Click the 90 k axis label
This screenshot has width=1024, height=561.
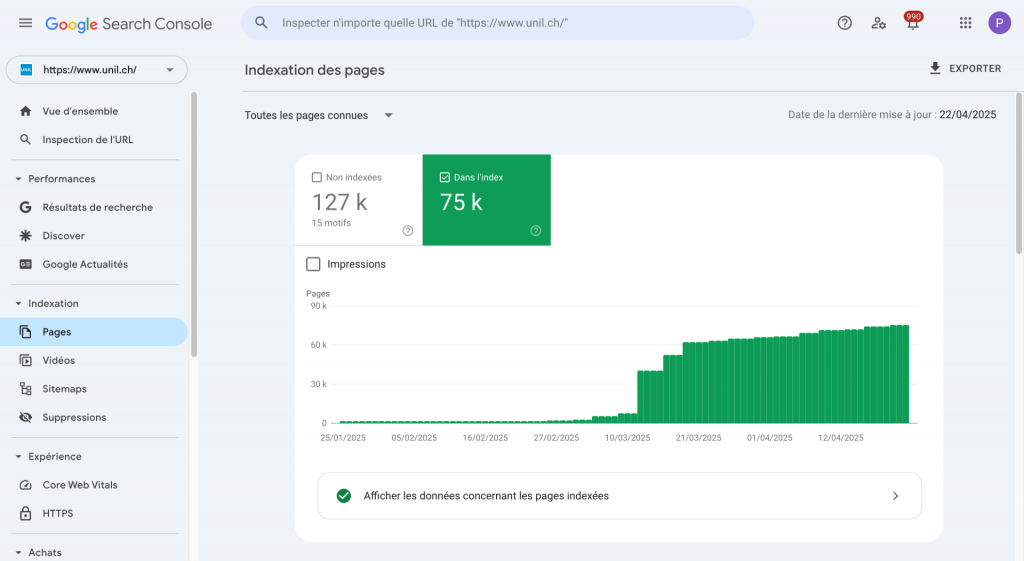pyautogui.click(x=319, y=306)
